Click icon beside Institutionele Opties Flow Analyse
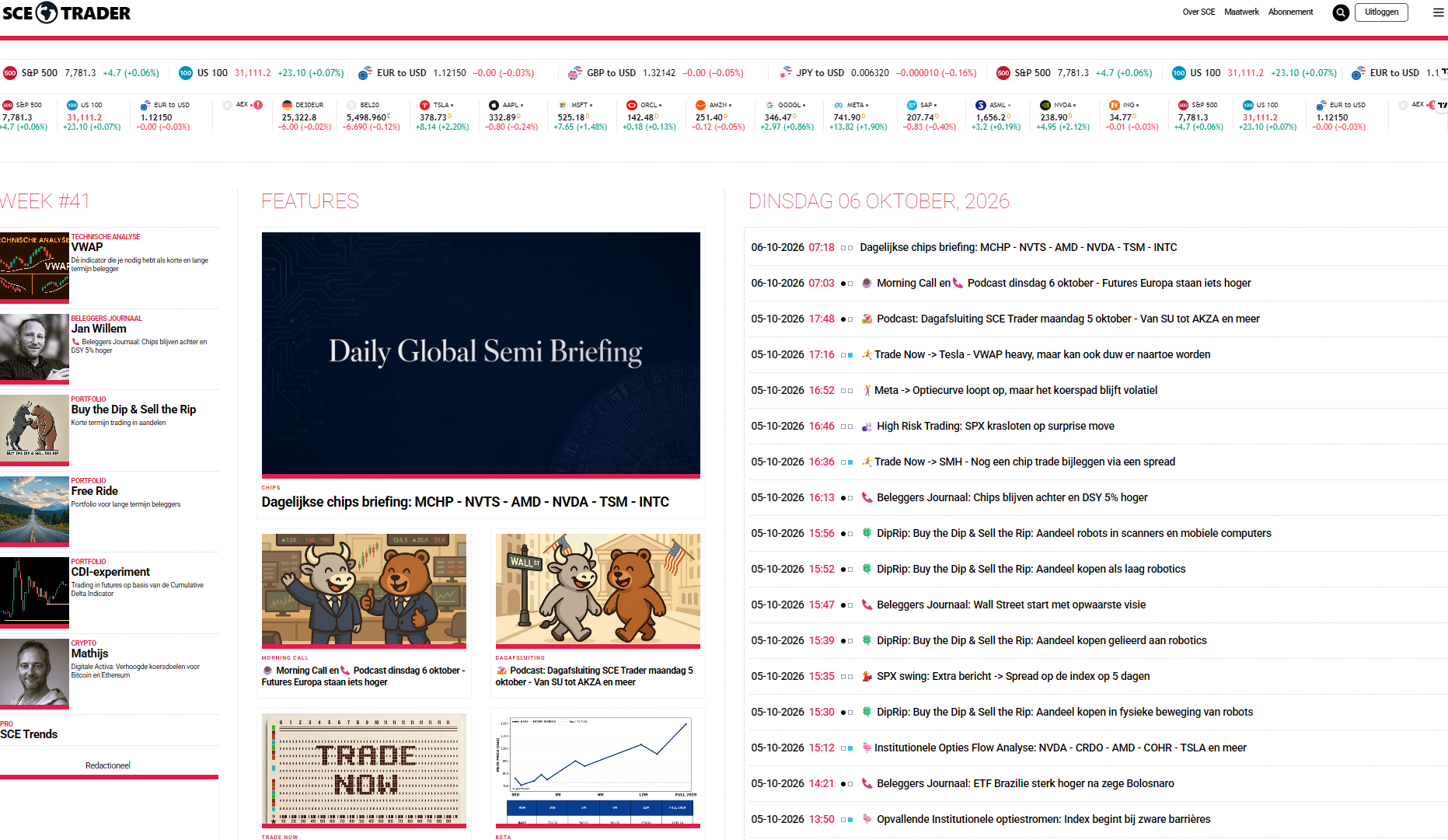The width and height of the screenshot is (1448, 840). pyautogui.click(x=867, y=748)
